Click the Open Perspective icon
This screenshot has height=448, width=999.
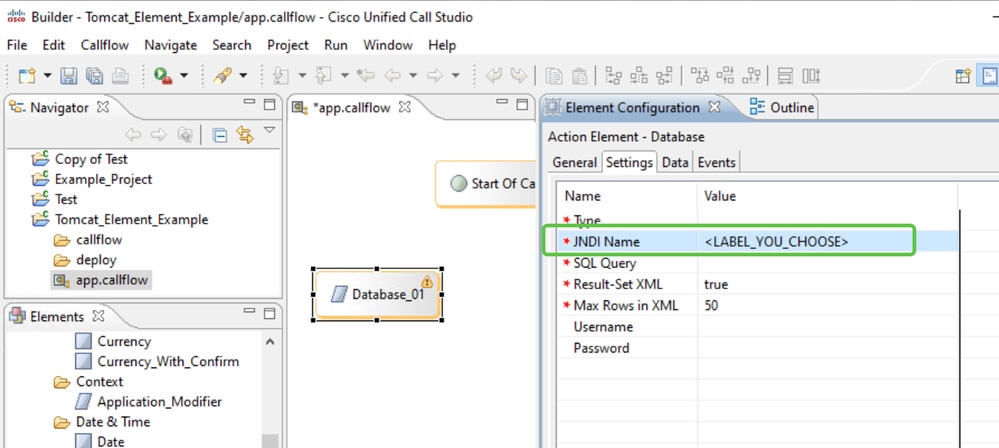[x=963, y=76]
